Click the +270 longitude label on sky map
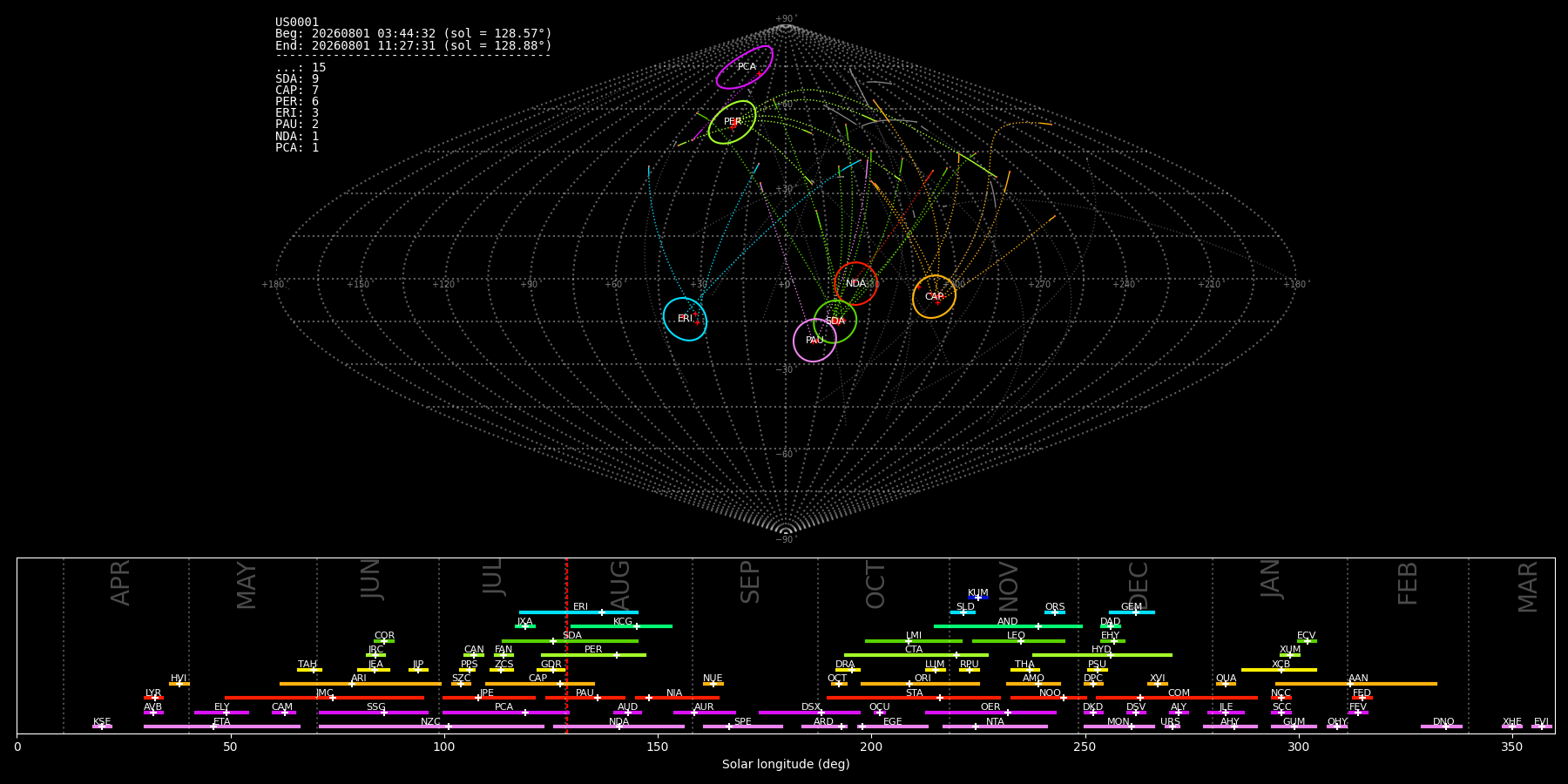This screenshot has height=784, width=1568. click(1039, 285)
